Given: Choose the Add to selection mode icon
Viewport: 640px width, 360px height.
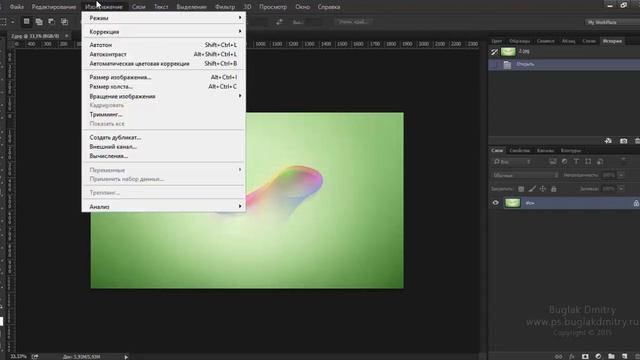Looking at the screenshot, I should [39, 22].
